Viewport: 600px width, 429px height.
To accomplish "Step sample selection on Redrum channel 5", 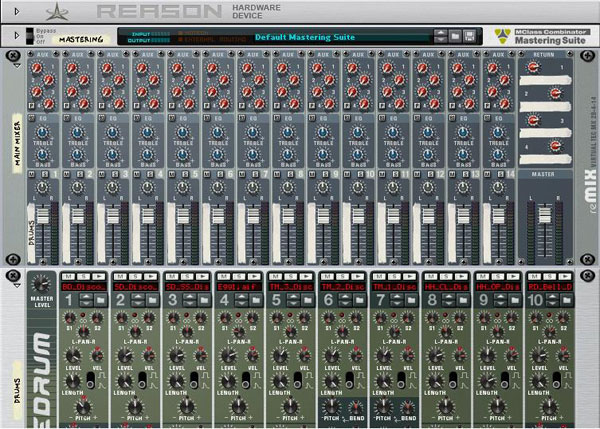I will 293,300.
